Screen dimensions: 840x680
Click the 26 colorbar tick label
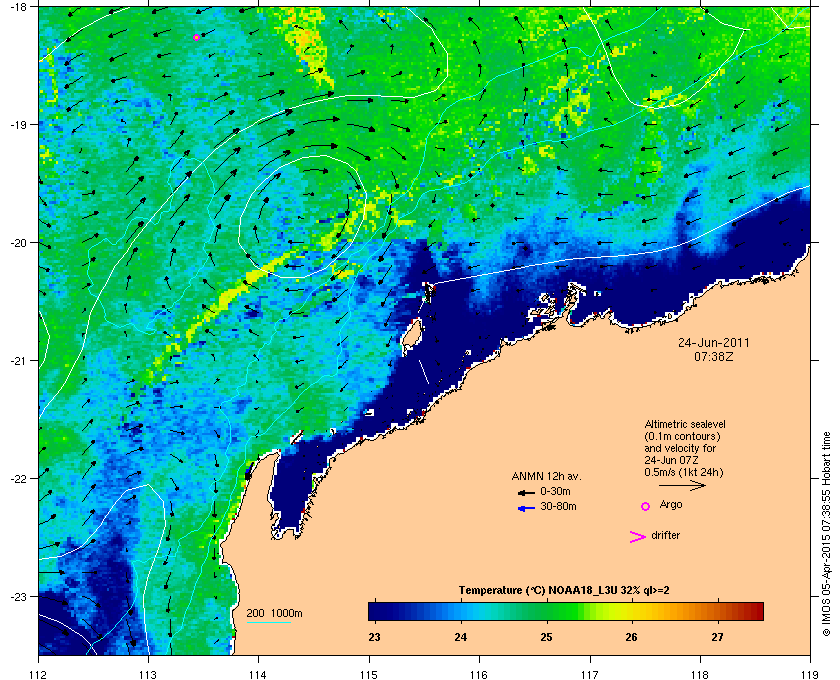pos(632,637)
